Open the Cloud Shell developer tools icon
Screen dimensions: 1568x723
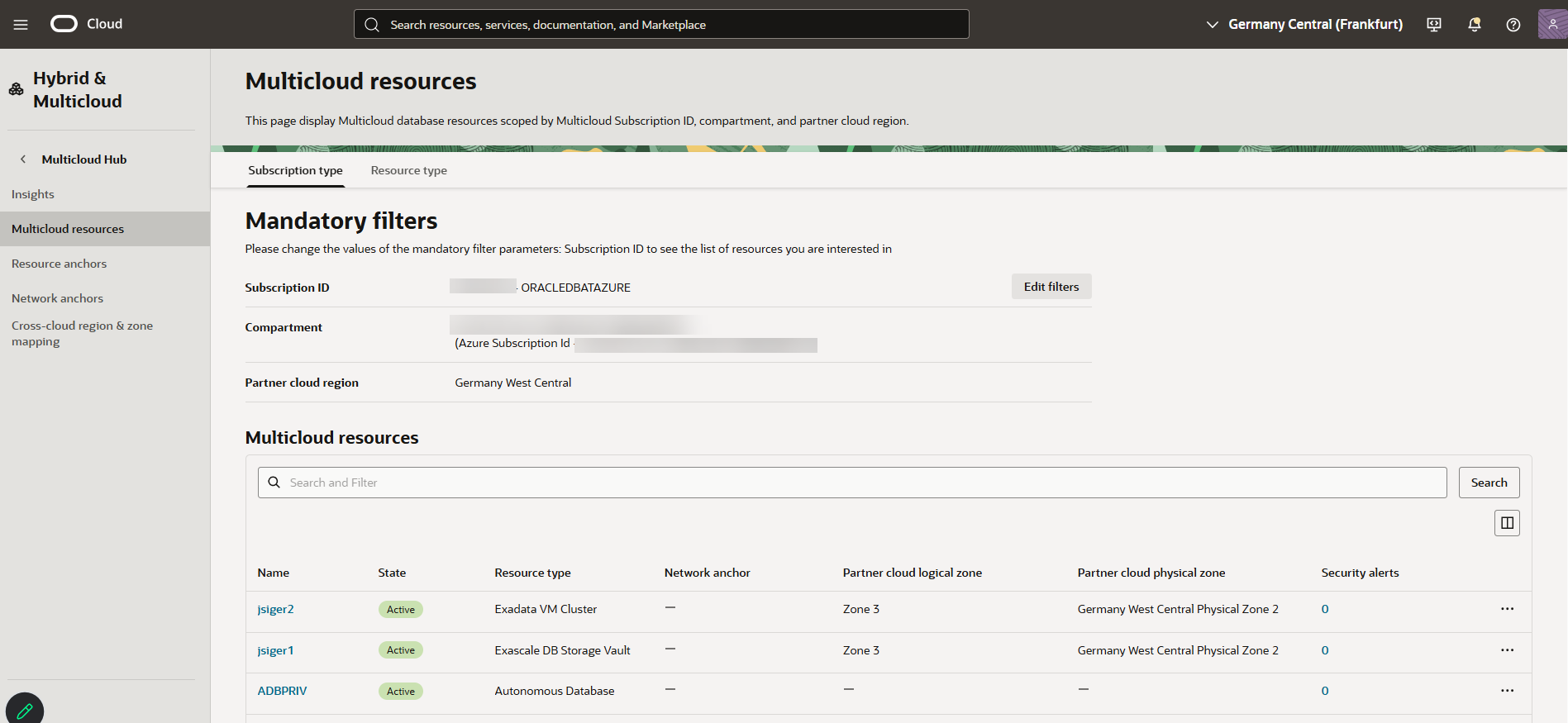[1434, 25]
